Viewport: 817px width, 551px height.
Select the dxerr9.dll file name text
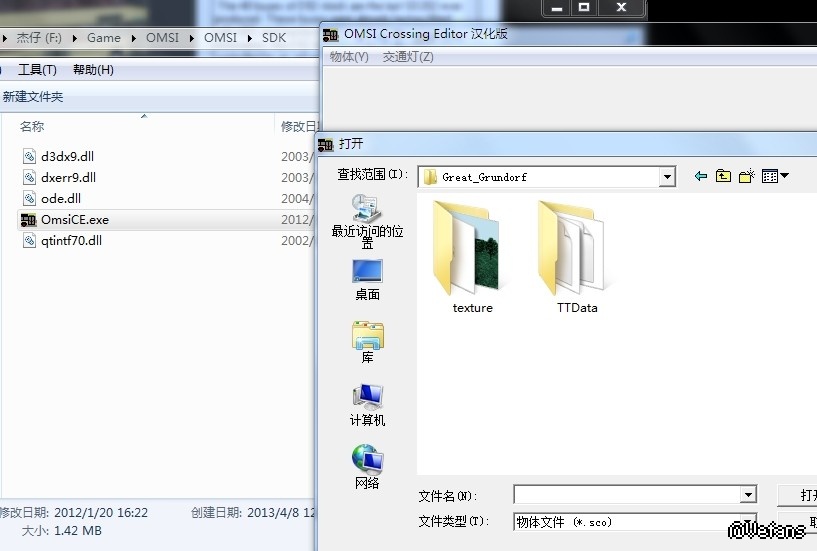point(68,177)
